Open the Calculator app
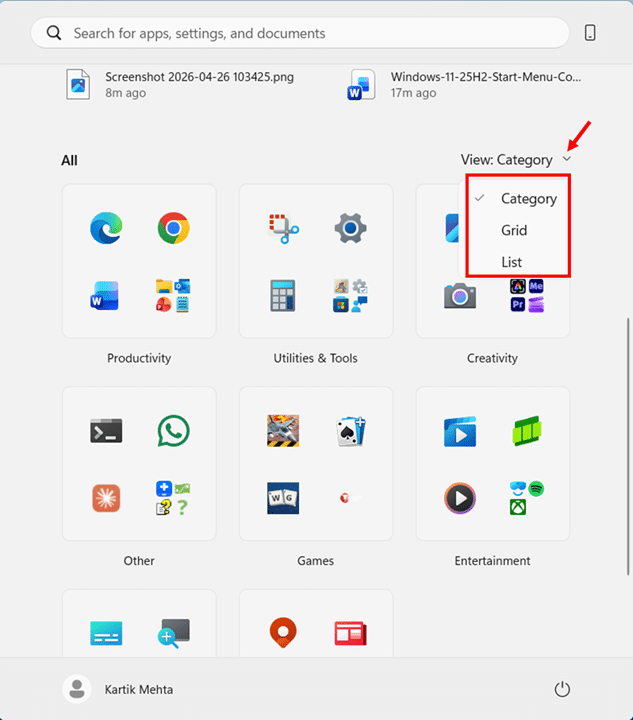The height and width of the screenshot is (720, 633). pyautogui.click(x=283, y=295)
